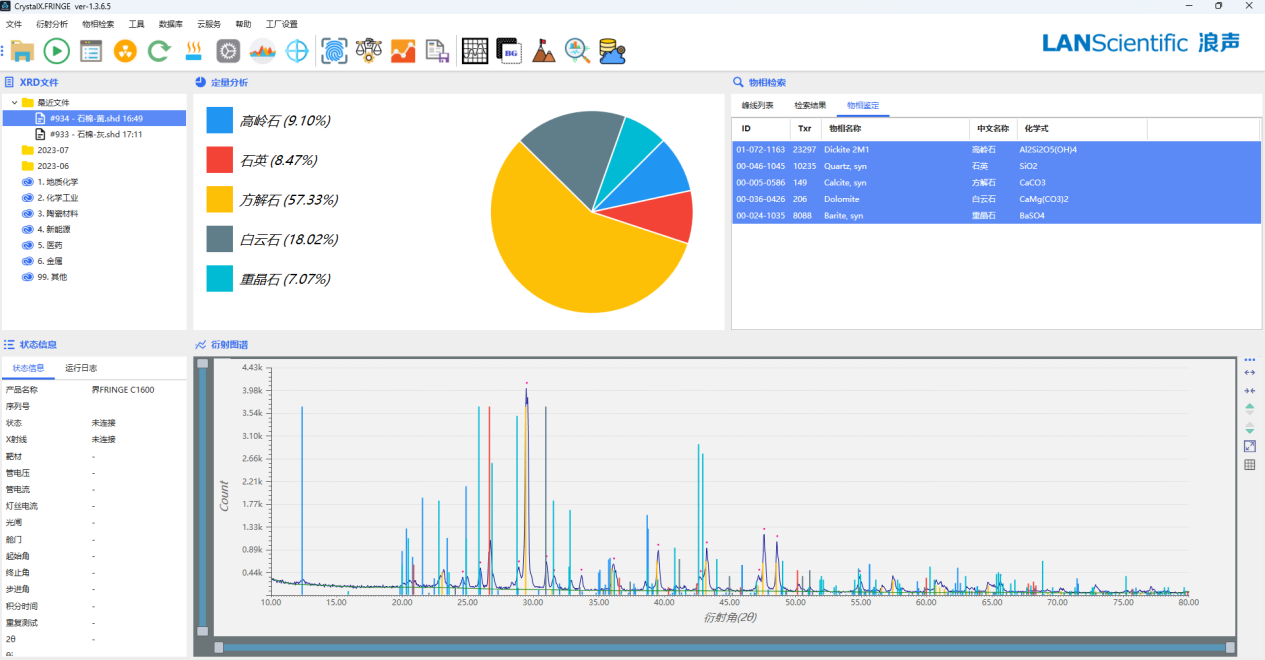
Task: Open the 物相检索 menu
Action: pos(97,23)
